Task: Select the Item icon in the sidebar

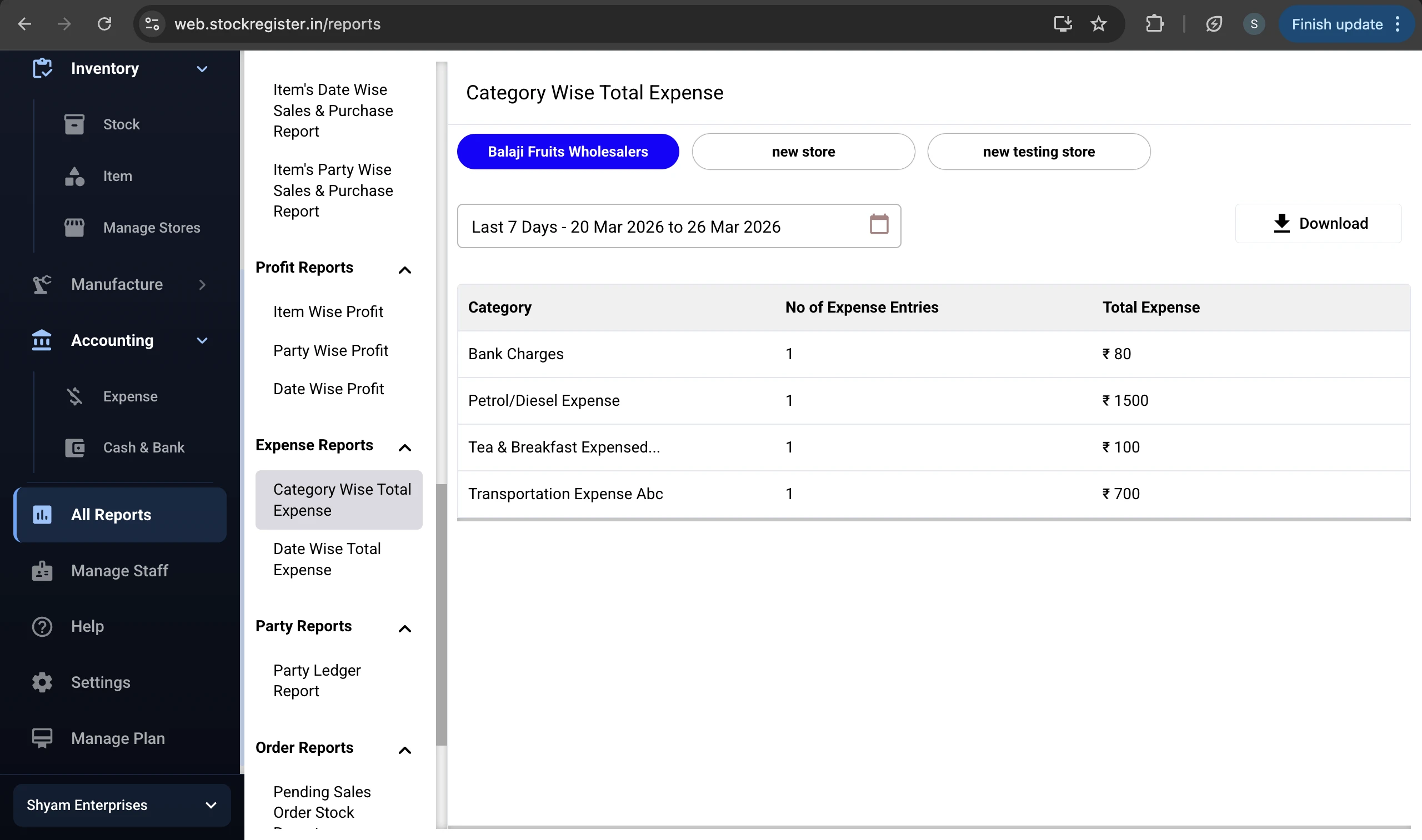Action: pyautogui.click(x=76, y=176)
